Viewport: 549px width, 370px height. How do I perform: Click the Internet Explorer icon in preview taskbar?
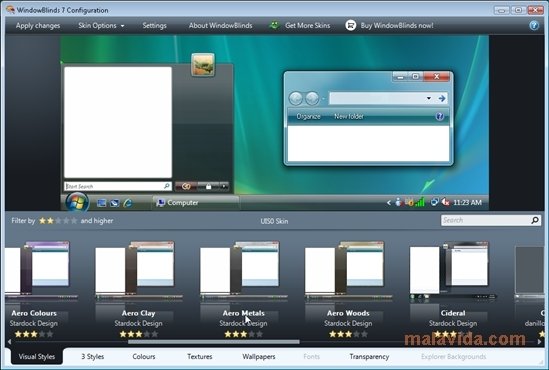[128, 203]
